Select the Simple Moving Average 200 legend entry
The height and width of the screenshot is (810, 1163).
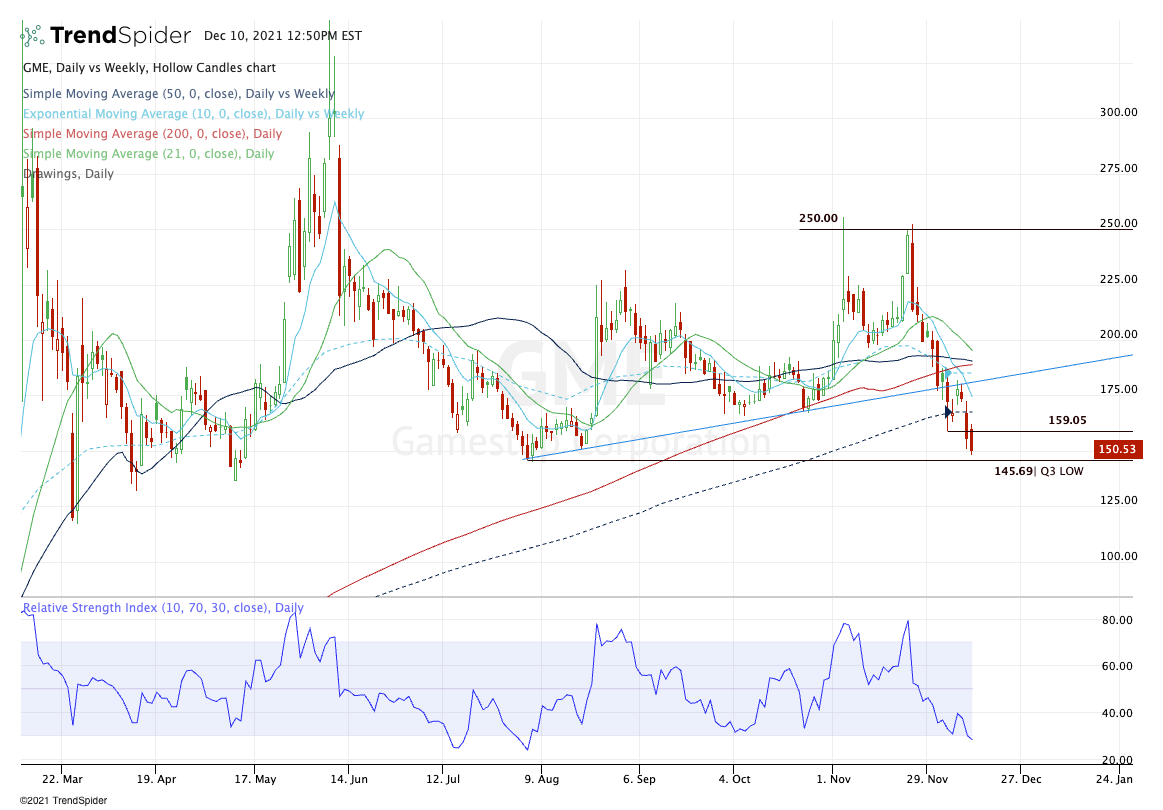(x=152, y=134)
